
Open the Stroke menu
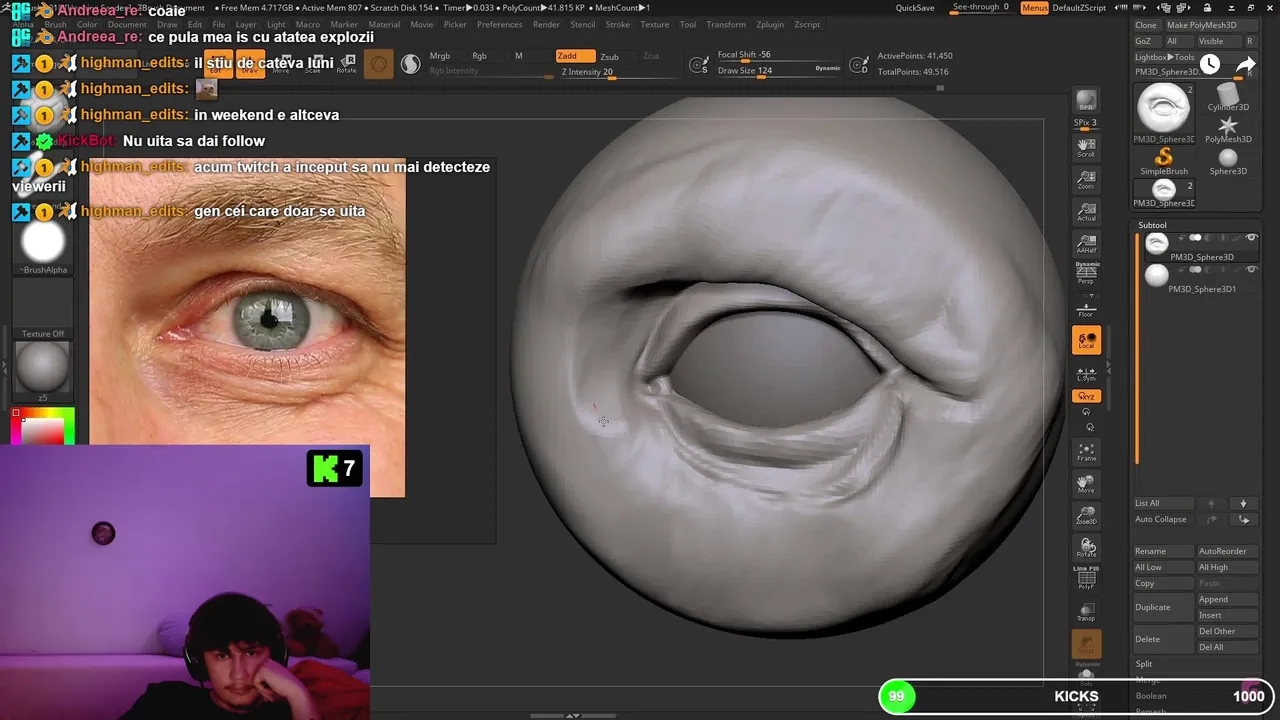click(x=618, y=24)
